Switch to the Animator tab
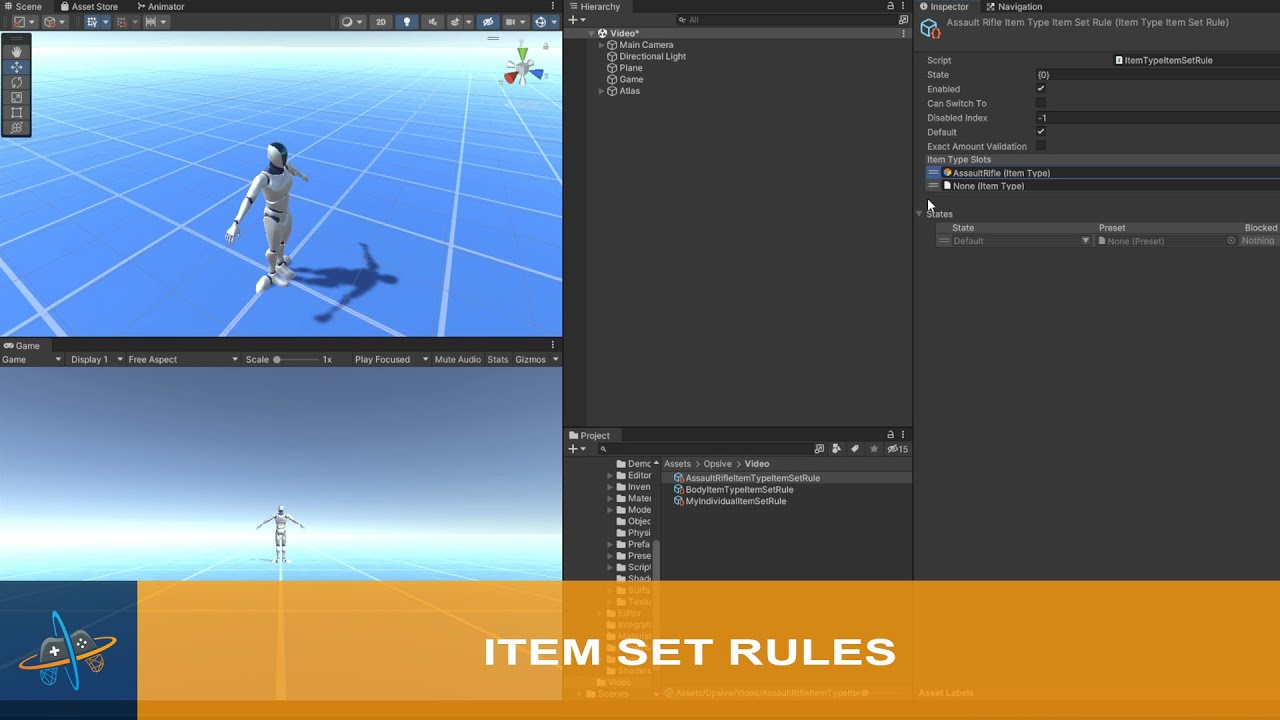This screenshot has width=1280, height=720. tap(160, 6)
